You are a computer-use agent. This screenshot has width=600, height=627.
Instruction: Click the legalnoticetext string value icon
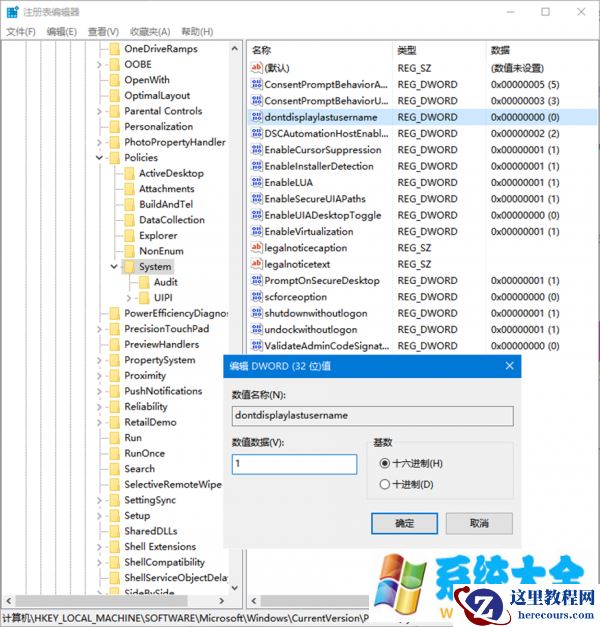[x=256, y=264]
